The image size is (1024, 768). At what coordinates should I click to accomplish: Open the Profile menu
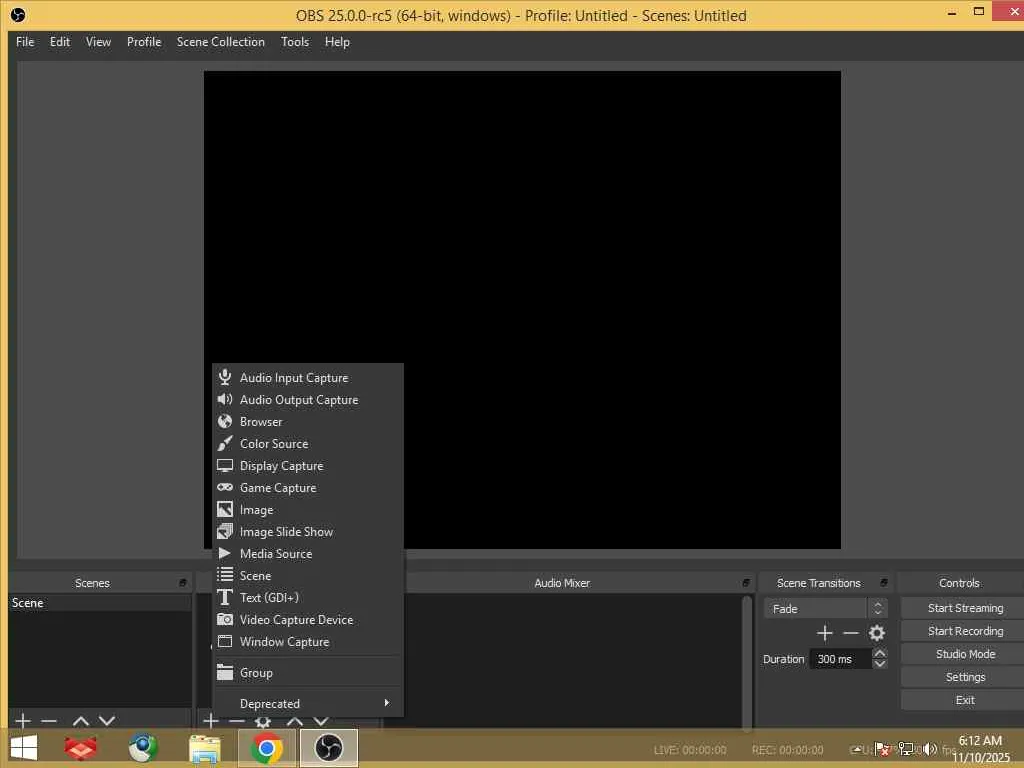click(x=144, y=42)
